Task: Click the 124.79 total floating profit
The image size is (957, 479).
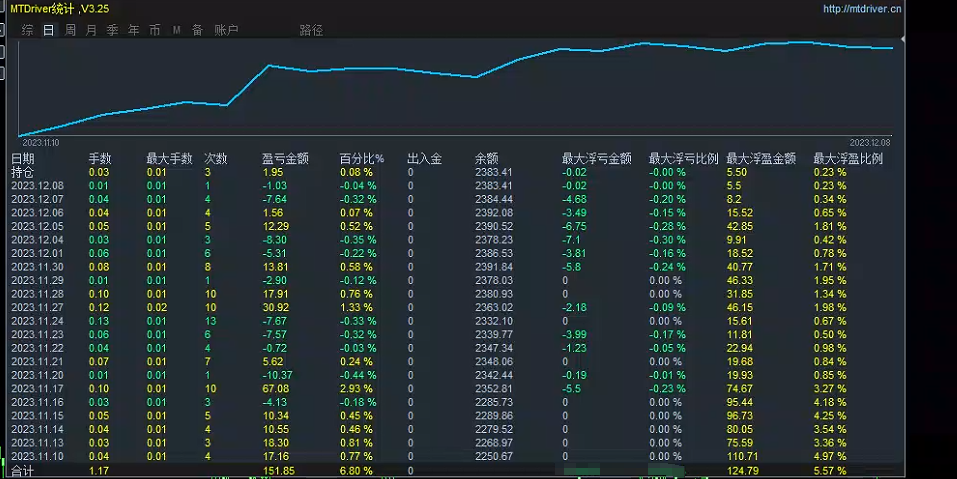Action: pos(743,471)
